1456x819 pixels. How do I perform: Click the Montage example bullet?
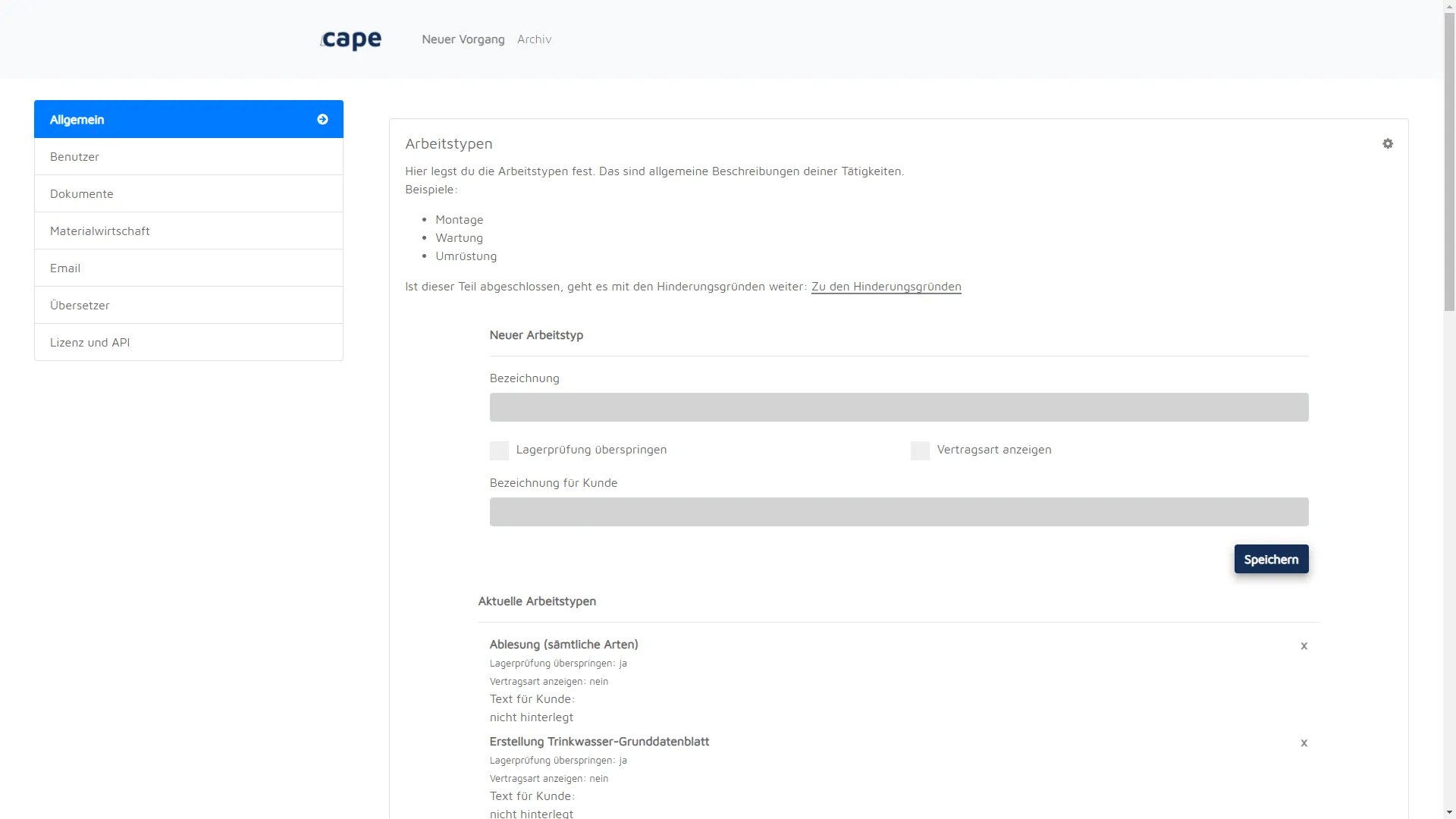459,220
